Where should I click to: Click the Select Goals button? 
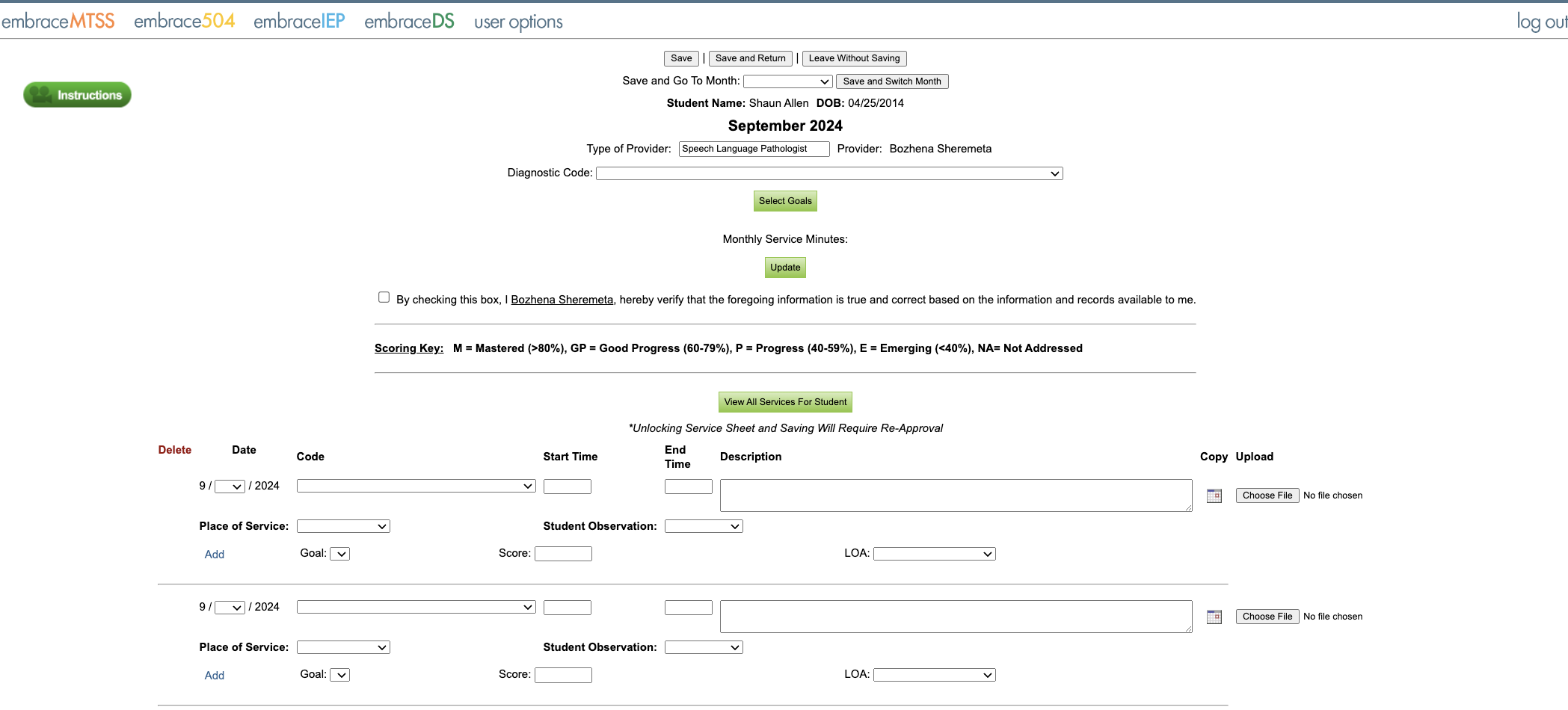click(785, 201)
